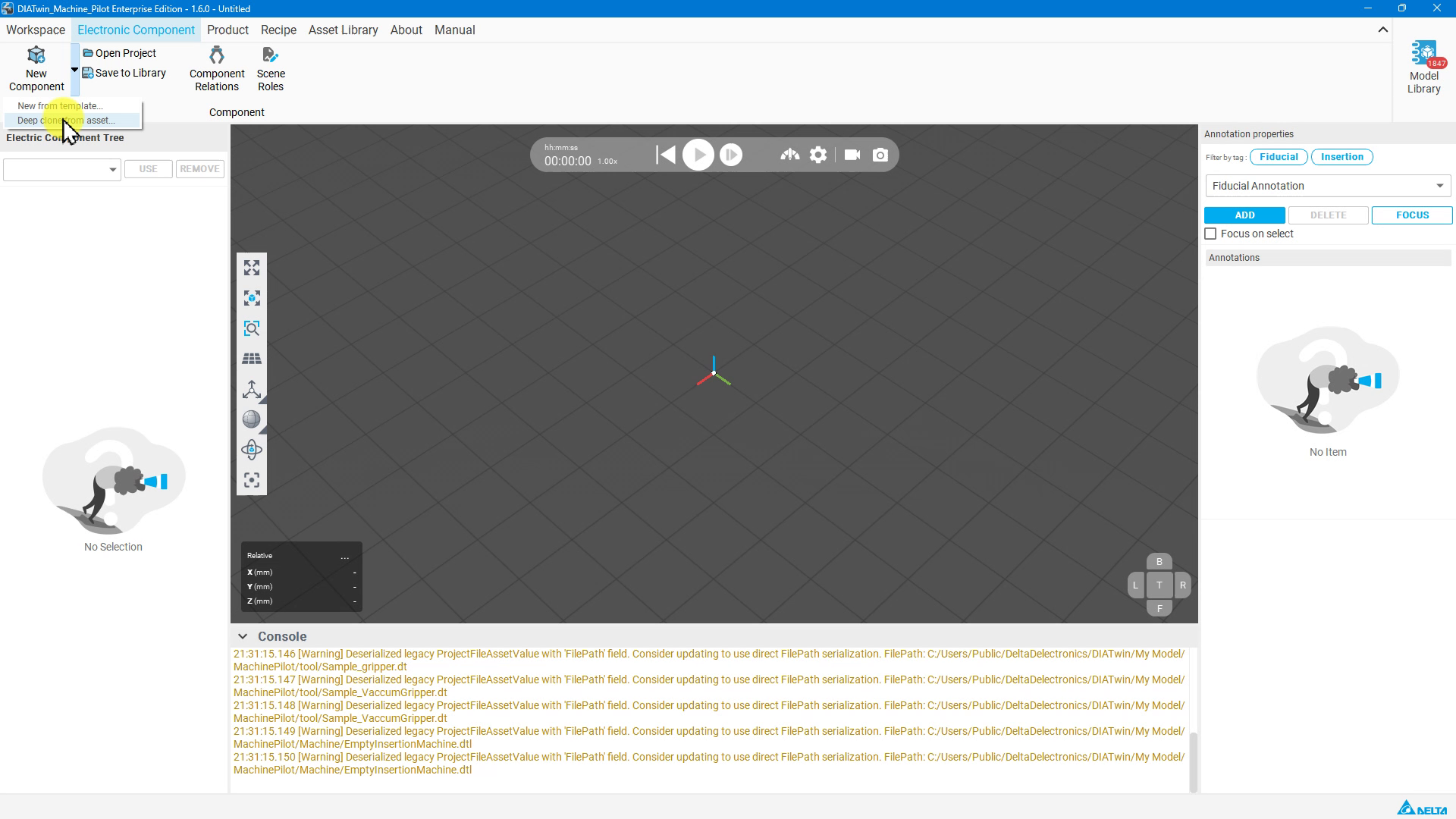1456x819 pixels.
Task: Click the Annotations section header
Action: 1328,258
